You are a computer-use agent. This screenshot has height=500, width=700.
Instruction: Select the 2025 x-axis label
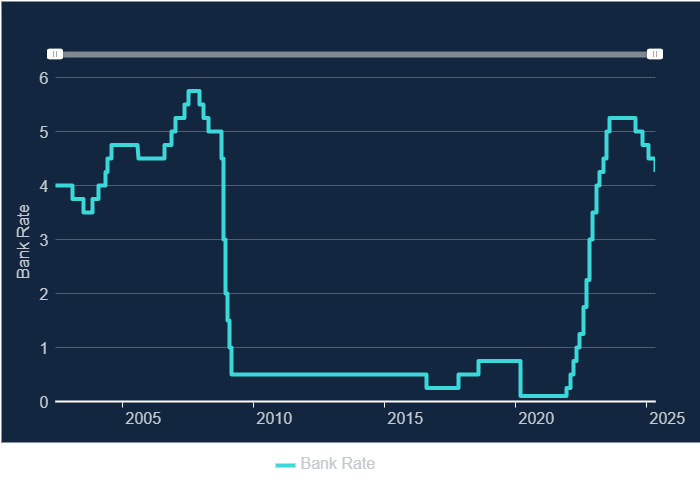pos(667,419)
